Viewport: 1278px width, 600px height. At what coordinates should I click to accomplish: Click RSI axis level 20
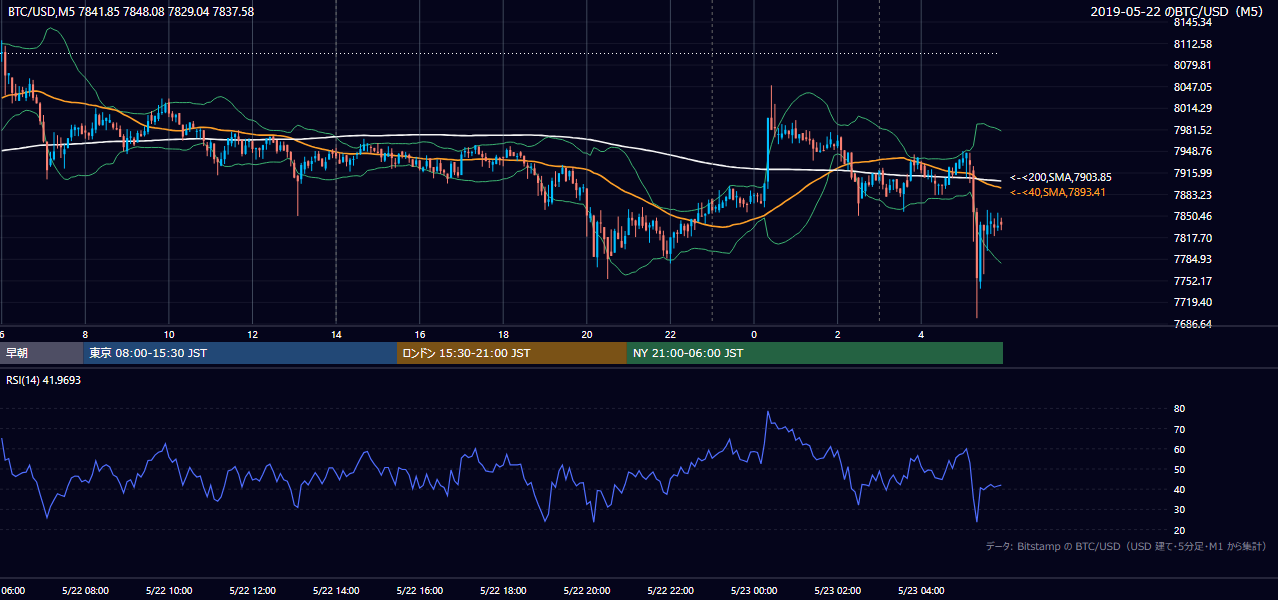pos(1179,530)
